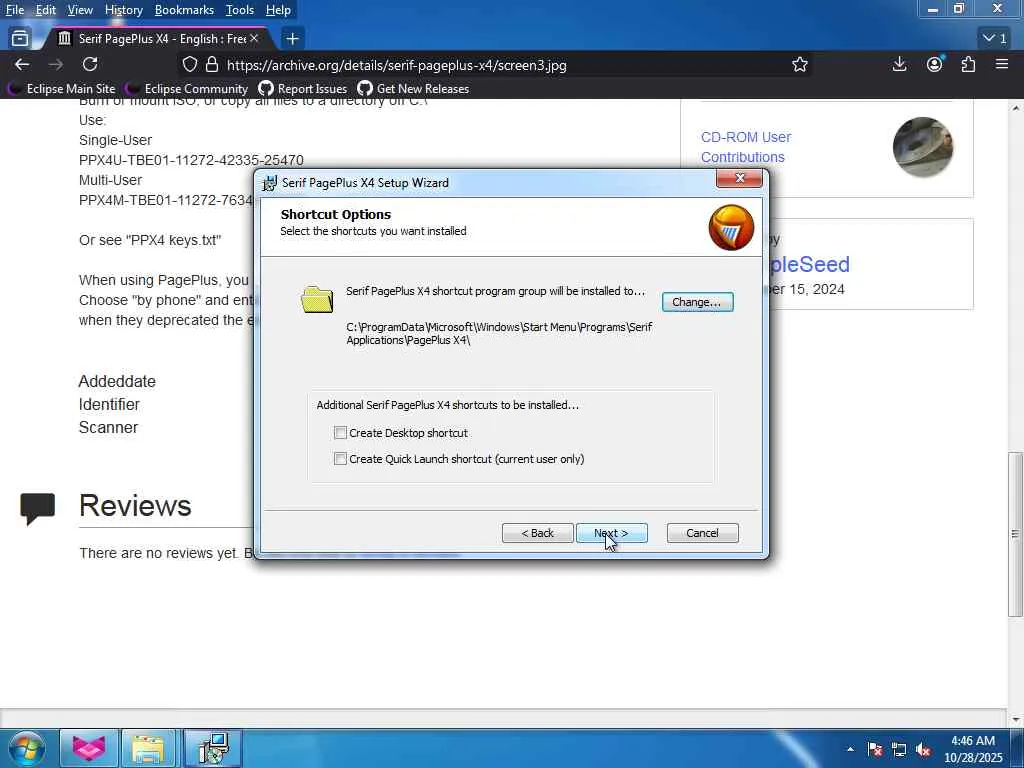Bookmark this page with the star icon

coord(800,65)
